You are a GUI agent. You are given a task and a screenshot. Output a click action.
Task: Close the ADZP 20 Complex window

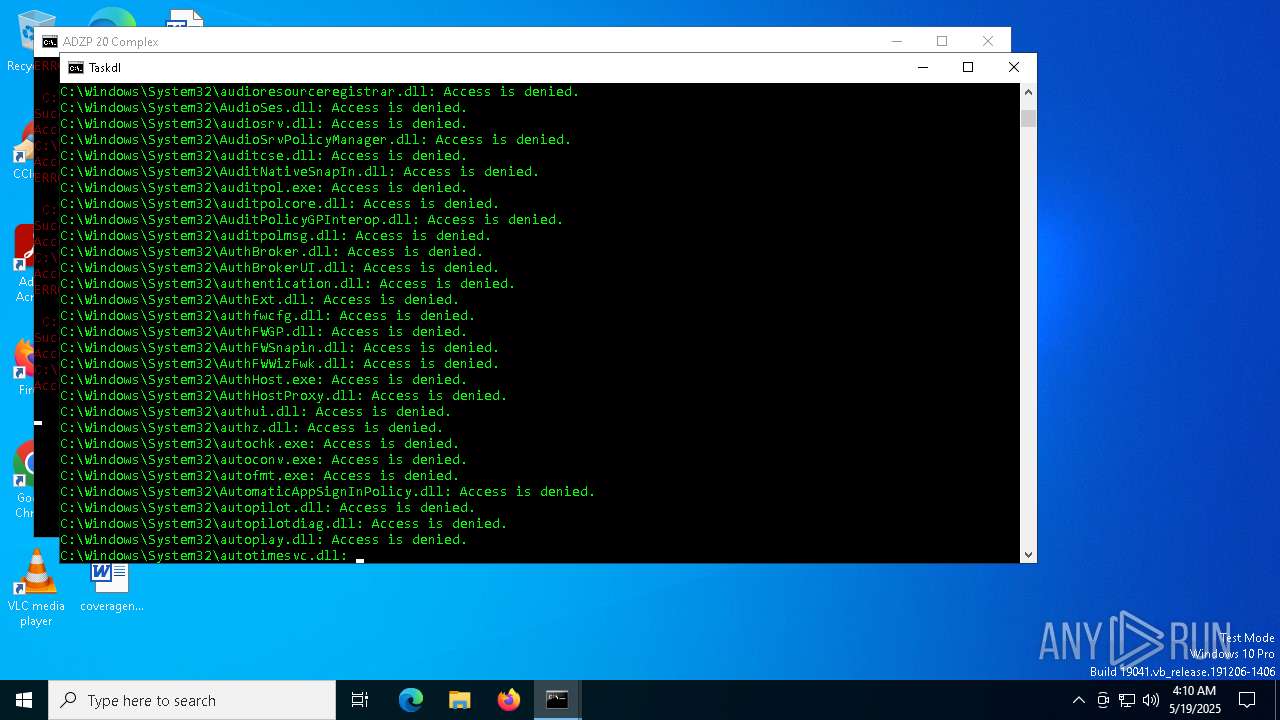(x=988, y=41)
